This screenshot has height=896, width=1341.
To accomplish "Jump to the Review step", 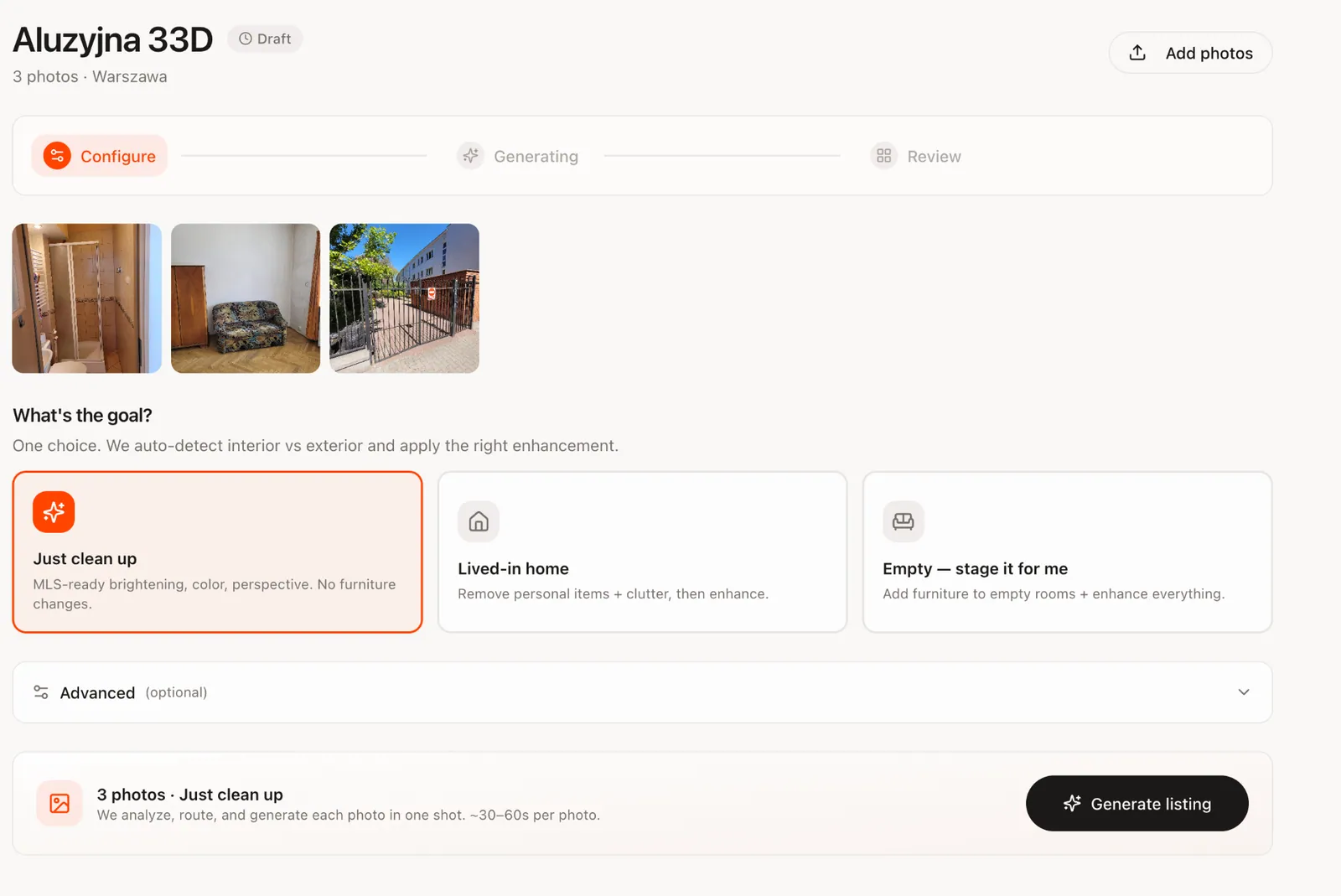I will [x=916, y=156].
